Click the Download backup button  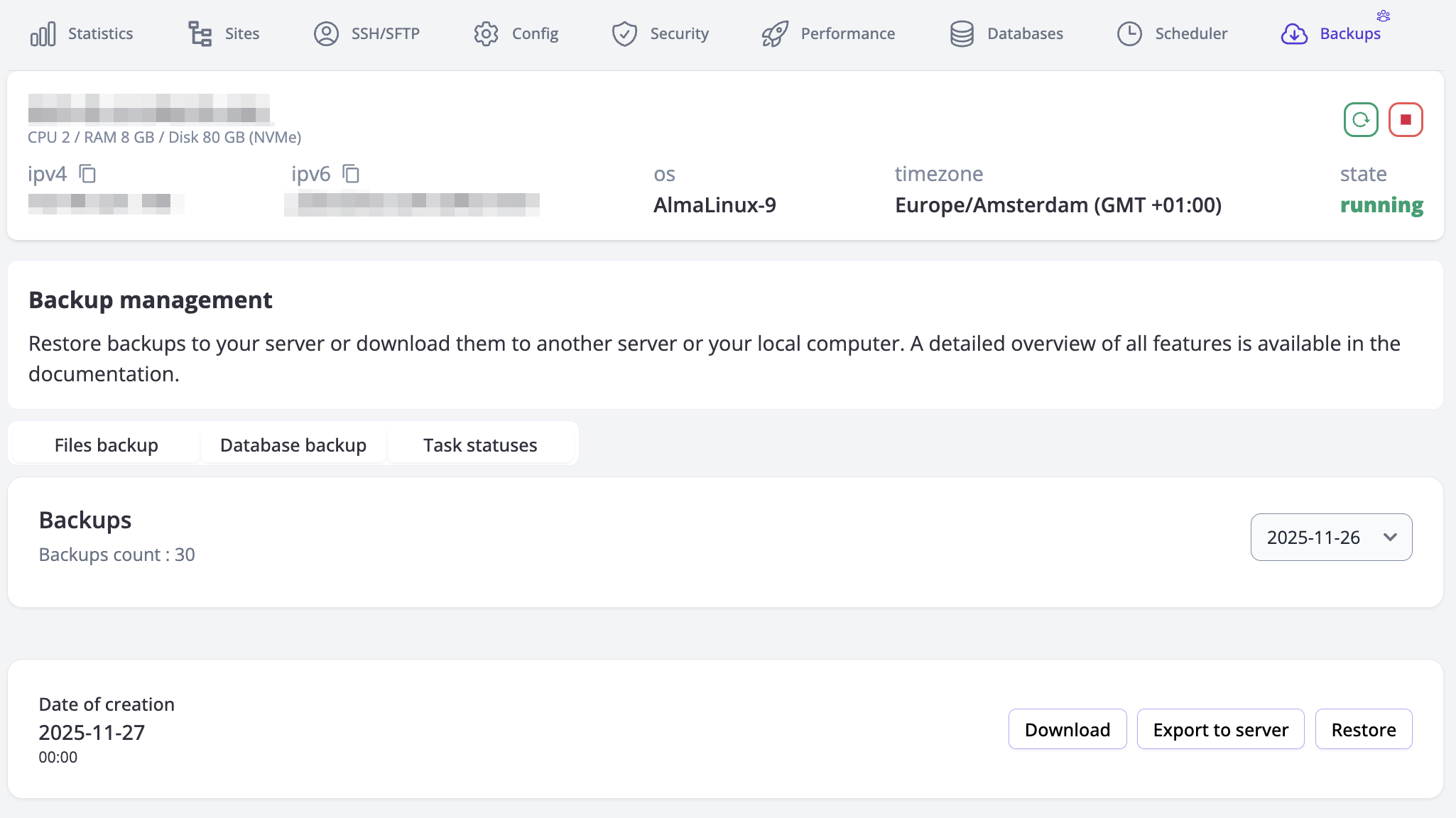tap(1067, 729)
